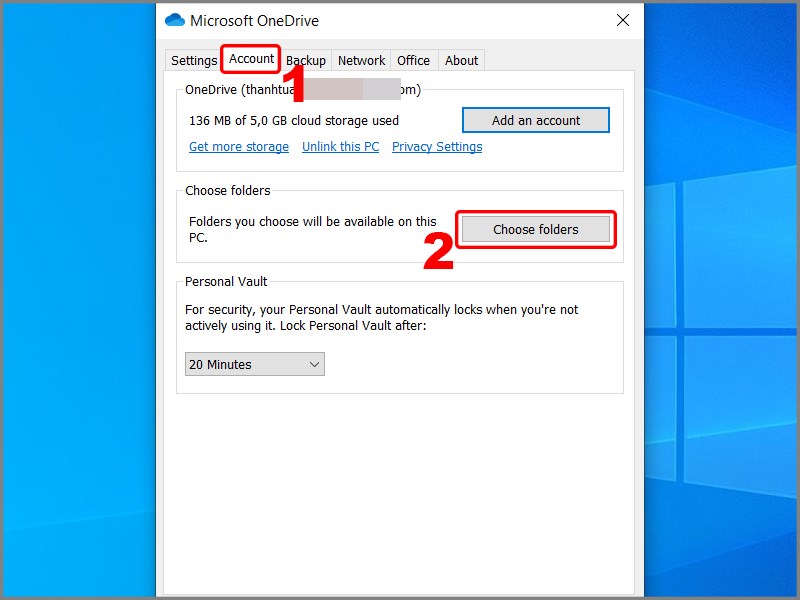Screen dimensions: 800x600
Task: Click the Unlink this PC link
Action: [340, 147]
